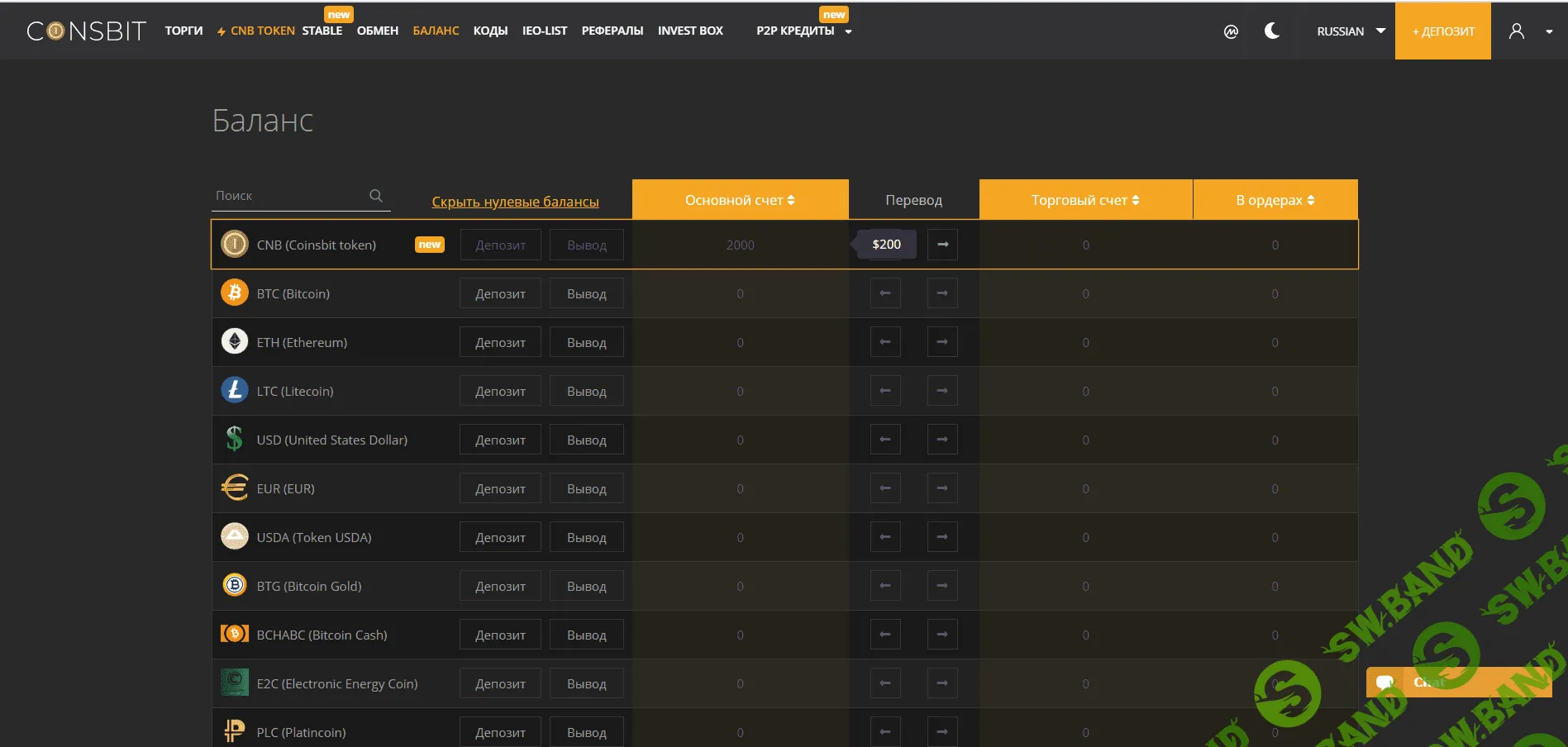Click right transfer arrow for BTC

click(942, 293)
